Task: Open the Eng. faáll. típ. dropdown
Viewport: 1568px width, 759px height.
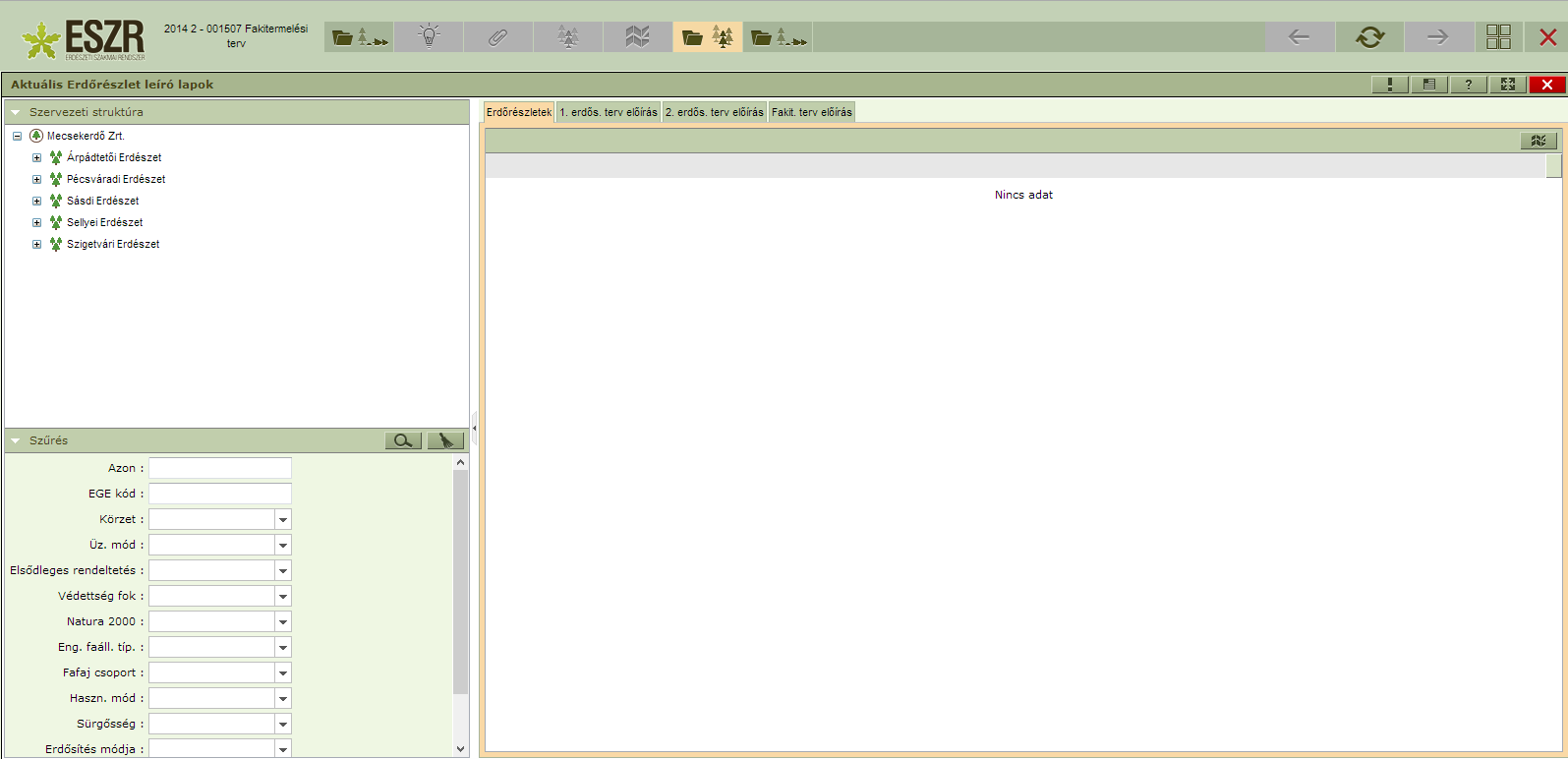Action: pyautogui.click(x=283, y=647)
